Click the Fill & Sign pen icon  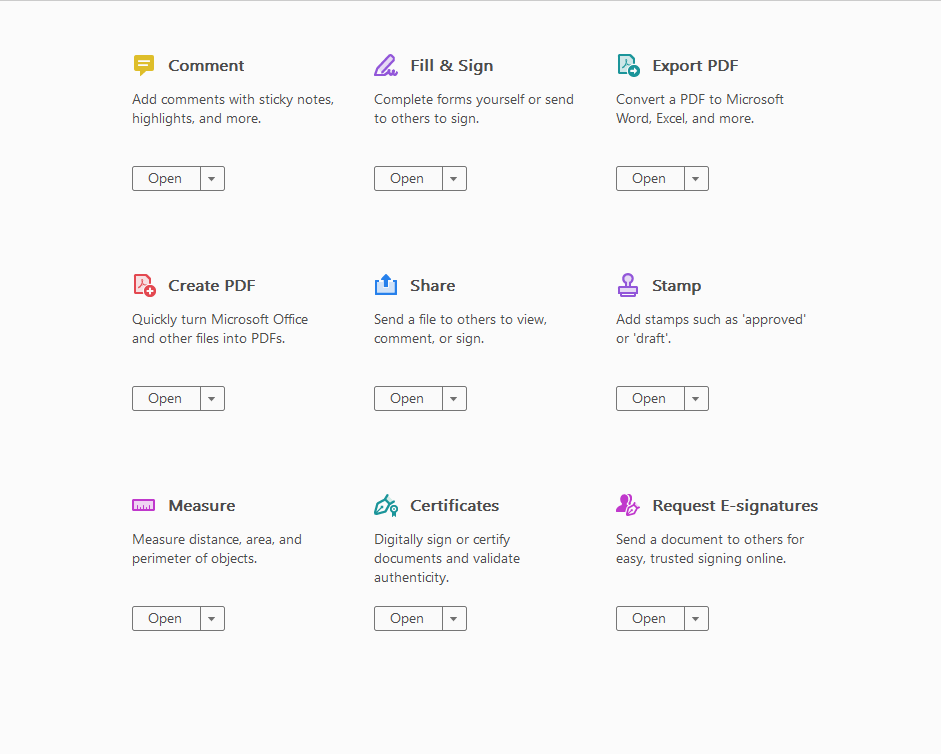[x=386, y=64]
